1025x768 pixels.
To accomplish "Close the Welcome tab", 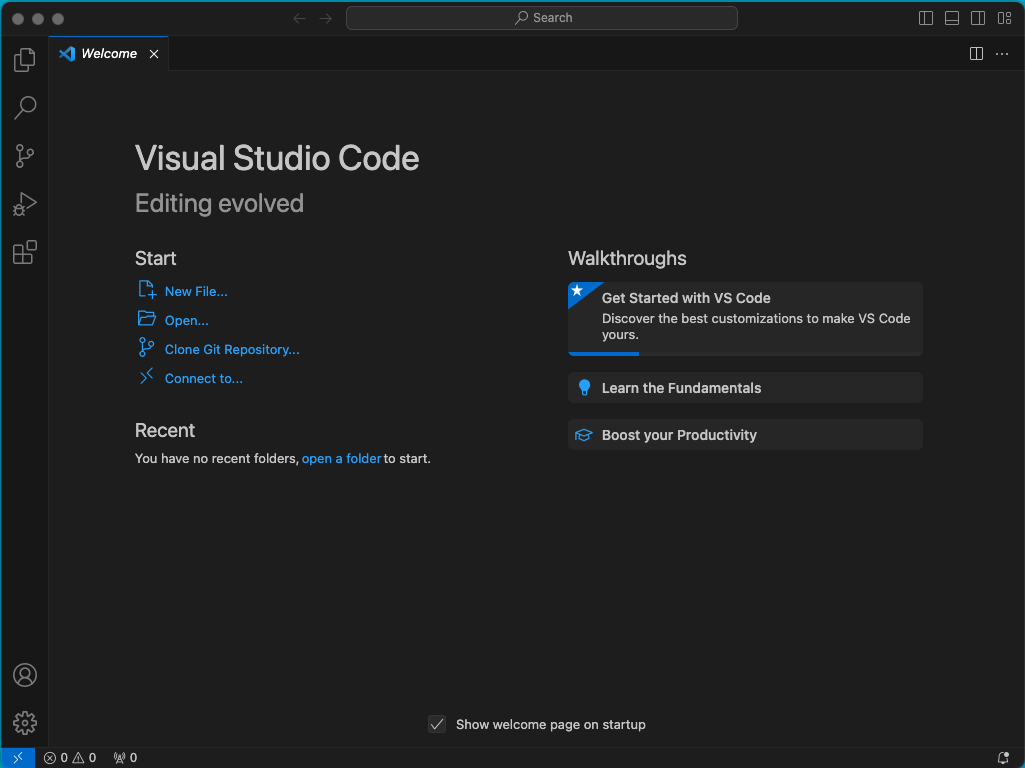I will [x=154, y=54].
